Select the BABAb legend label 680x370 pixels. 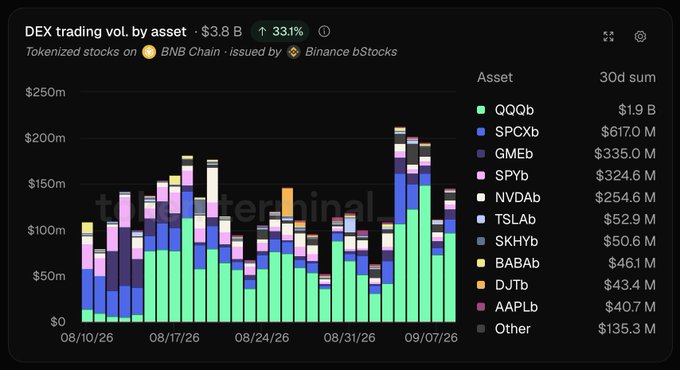[517, 263]
